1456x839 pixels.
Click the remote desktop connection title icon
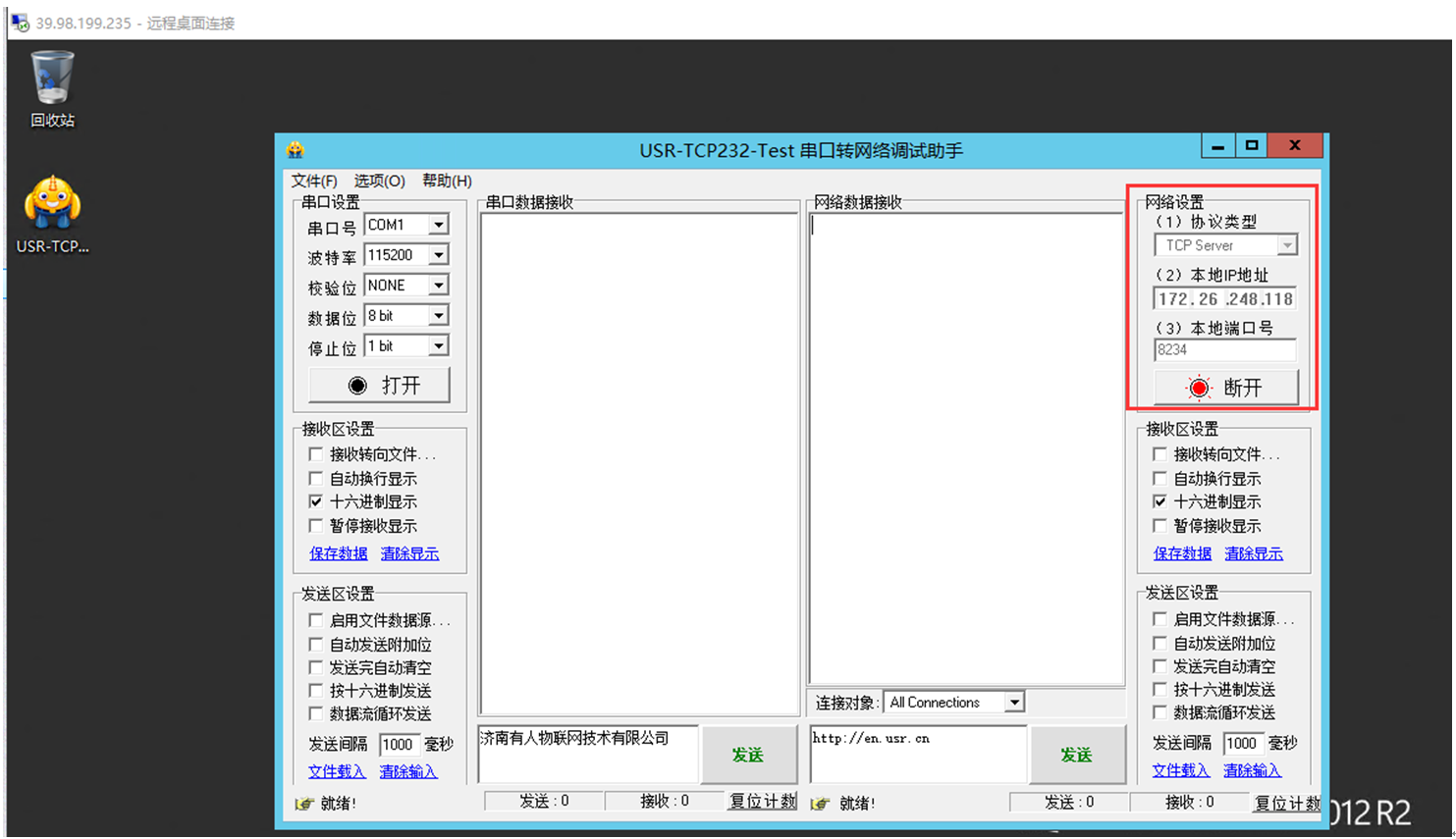20,22
